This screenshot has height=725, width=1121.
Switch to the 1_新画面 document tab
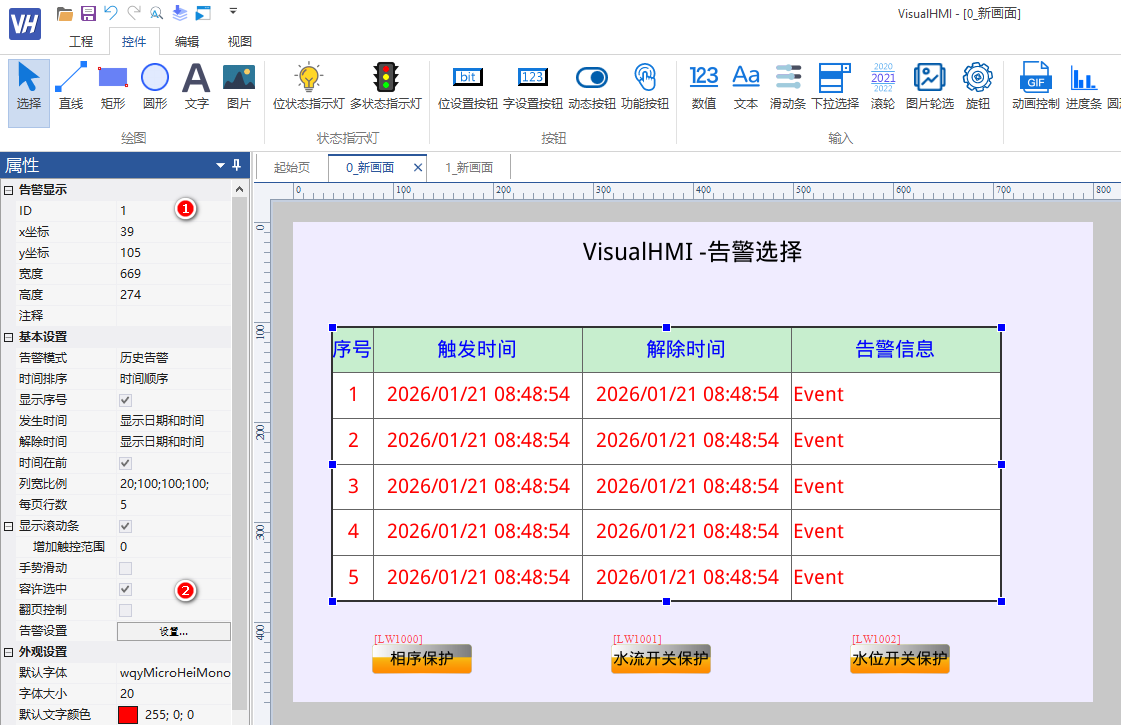[469, 167]
